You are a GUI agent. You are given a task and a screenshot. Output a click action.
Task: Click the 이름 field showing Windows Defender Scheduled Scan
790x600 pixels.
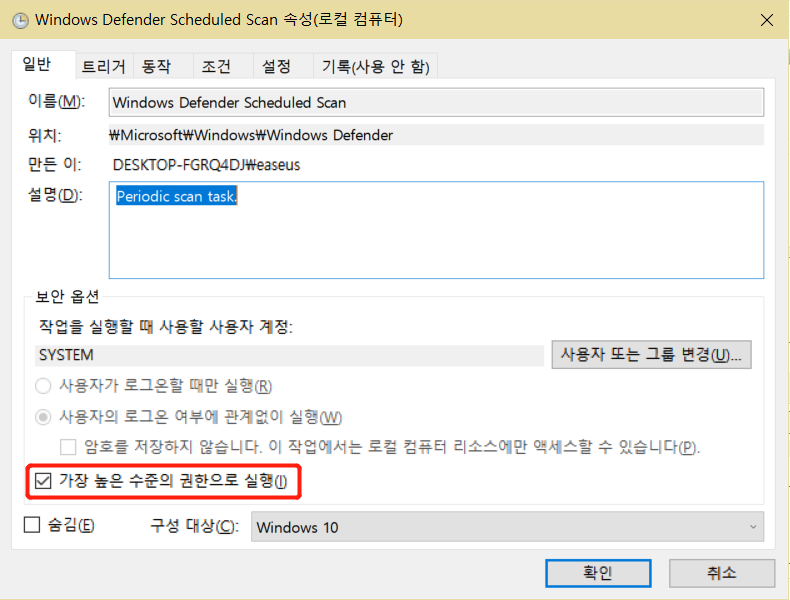click(436, 102)
